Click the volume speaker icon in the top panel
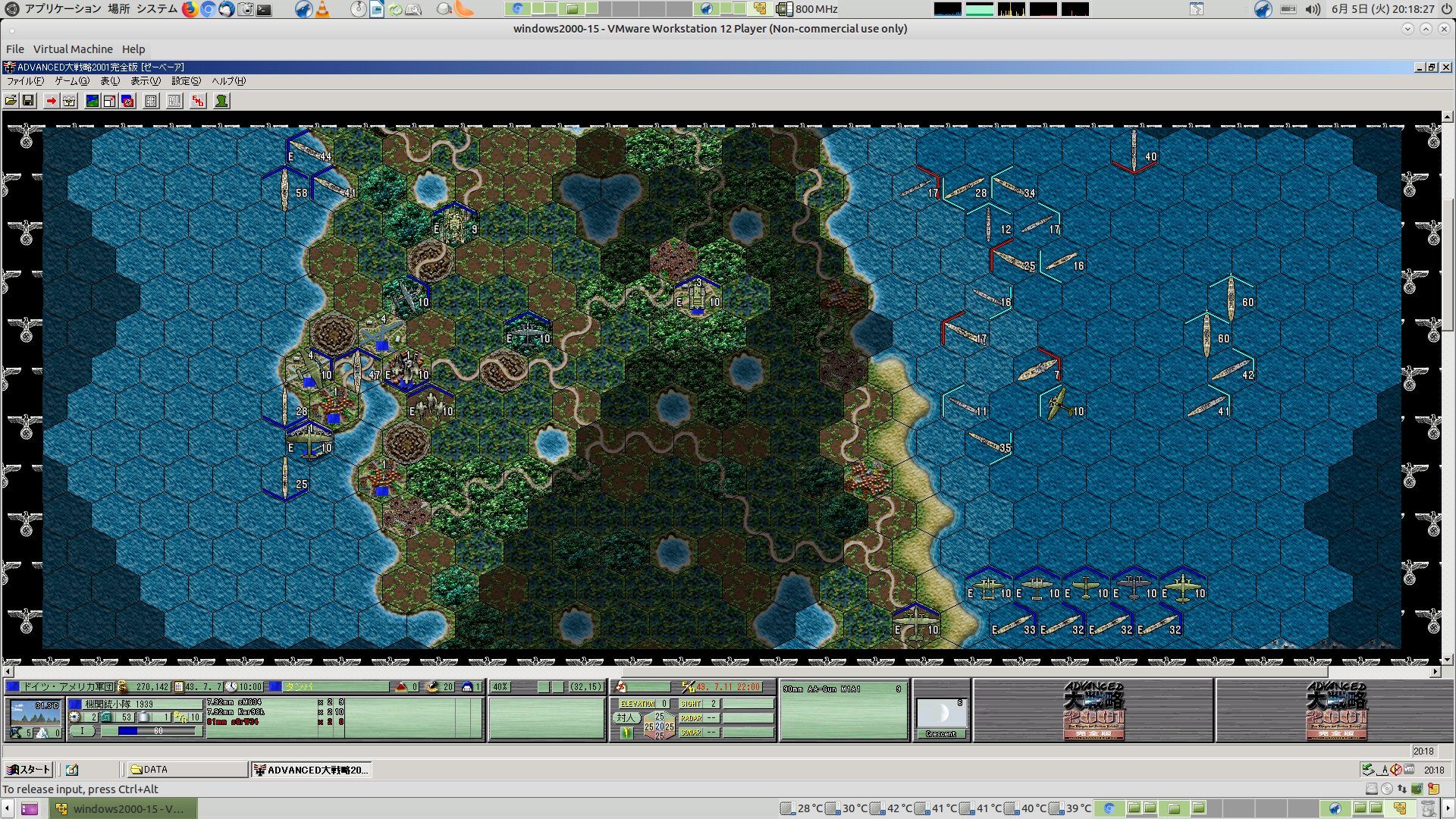The image size is (1456, 819). pos(1313,9)
